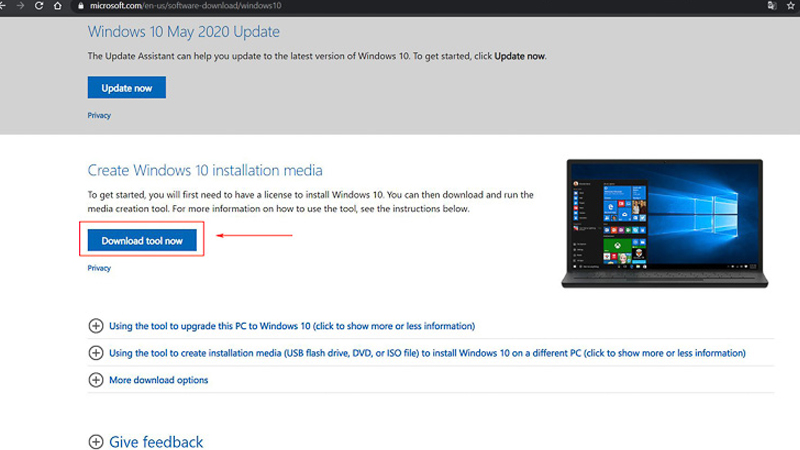Click the padlock site security icon

(81, 6)
